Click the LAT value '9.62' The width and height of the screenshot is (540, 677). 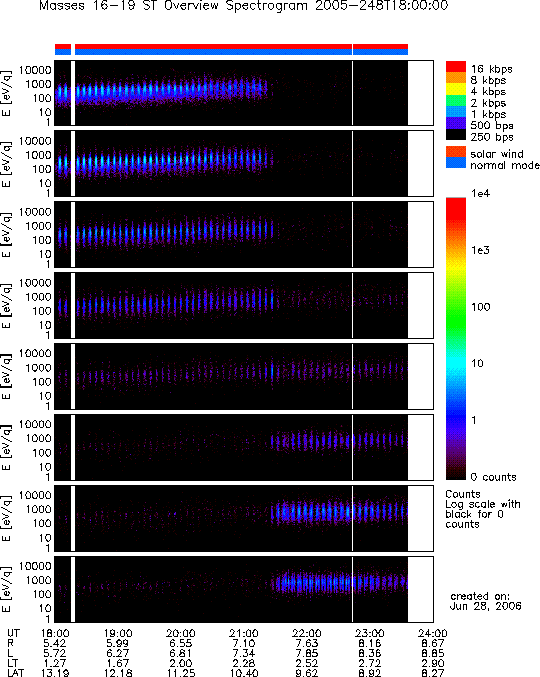[307, 673]
